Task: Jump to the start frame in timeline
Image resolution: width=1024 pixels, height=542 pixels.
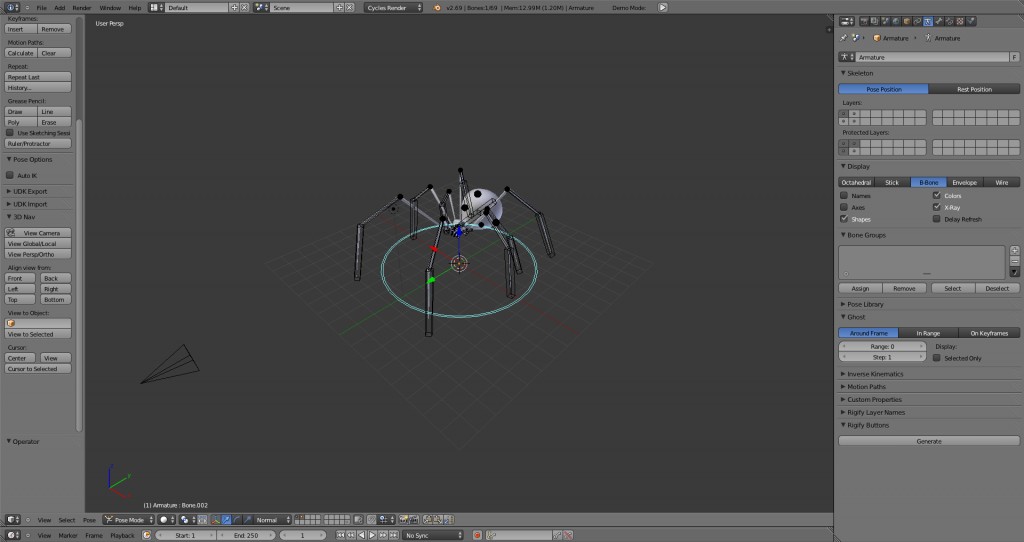Action: 340,535
